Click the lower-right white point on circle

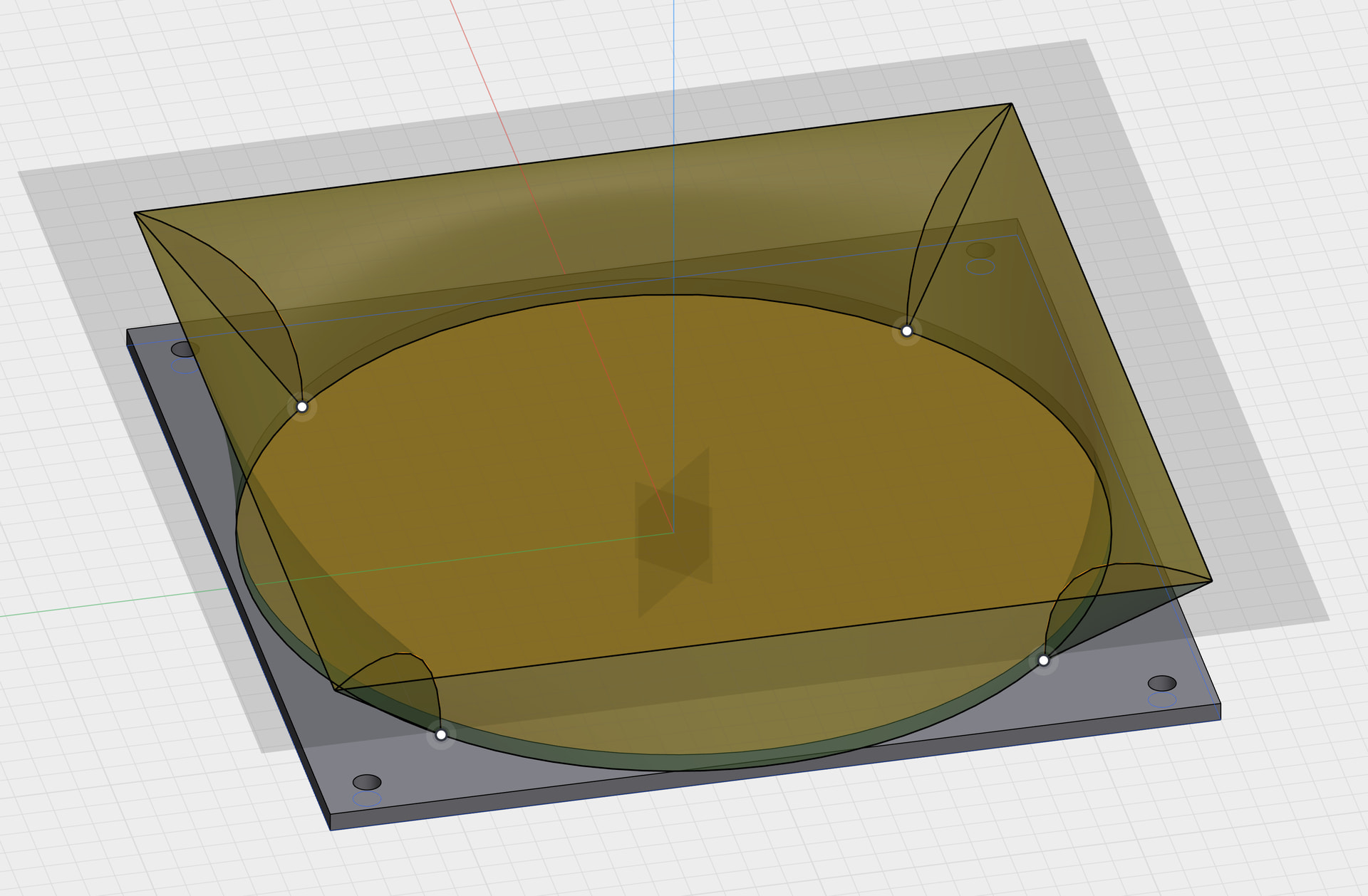(1043, 660)
